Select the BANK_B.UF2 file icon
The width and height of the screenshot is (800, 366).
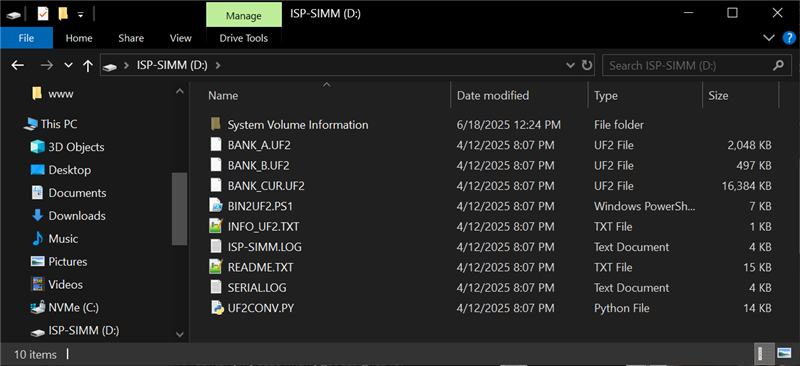point(216,165)
